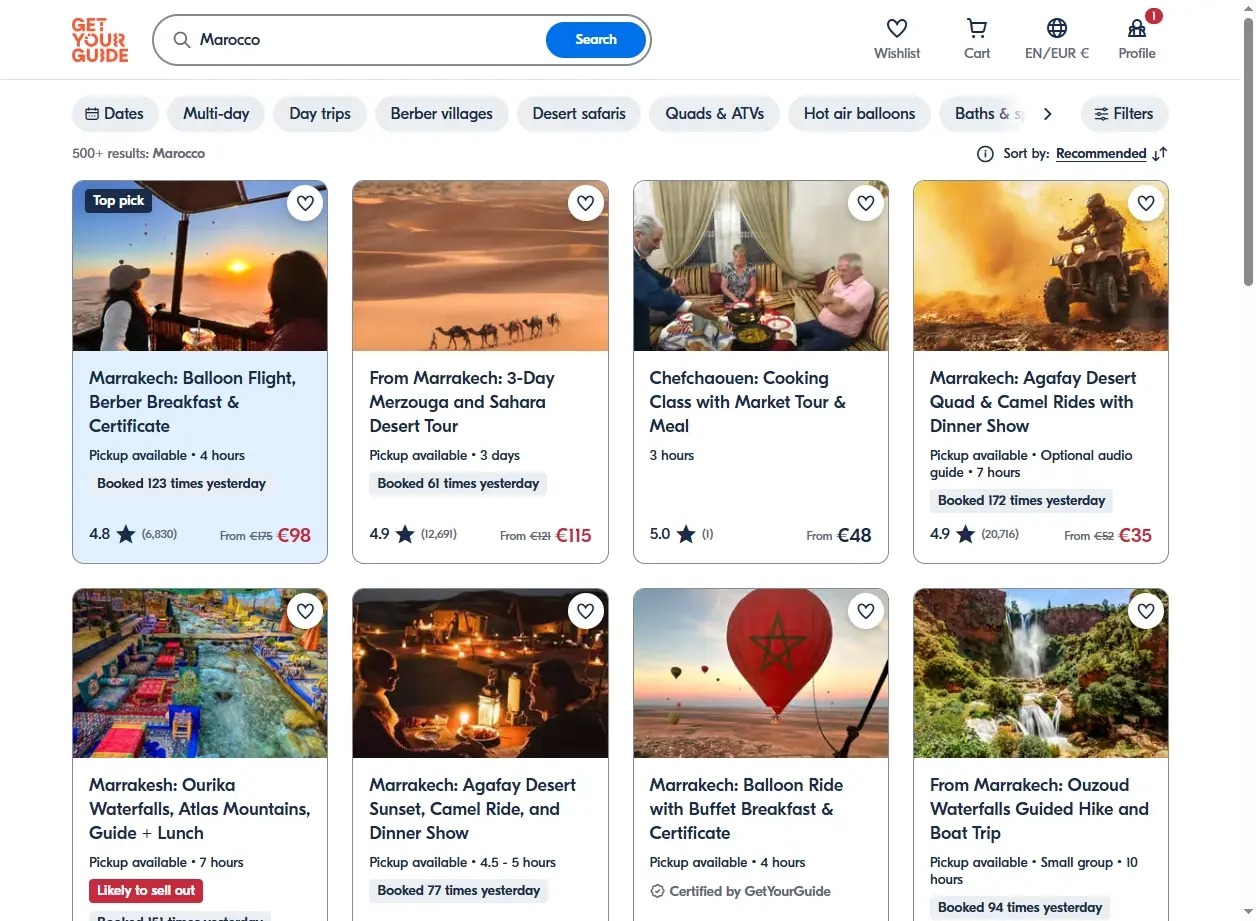
Task: Wishlist the 3-Day Merzouga and Sahara tour
Action: (586, 203)
